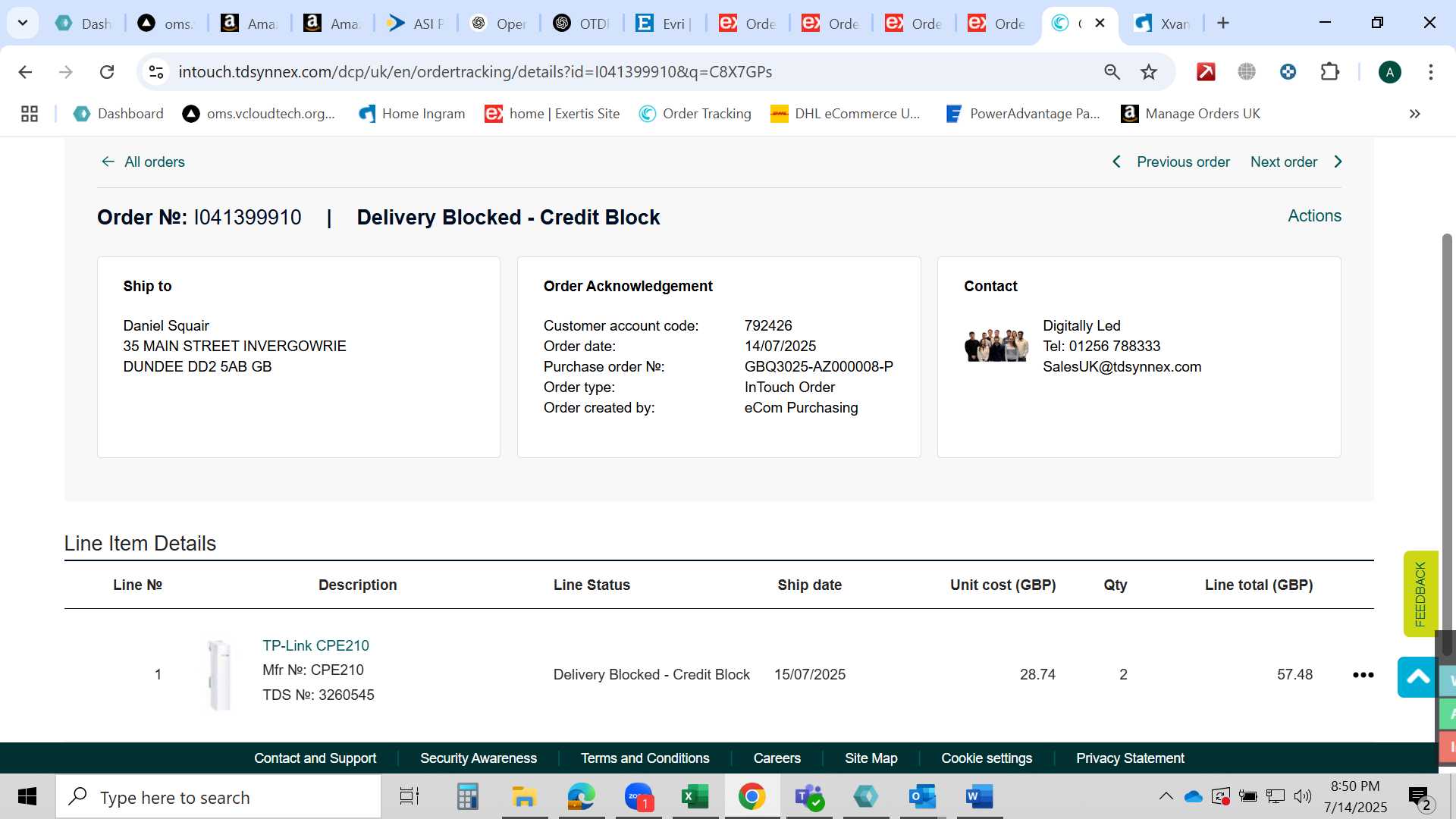
Task: Open Privacy Statement footer link
Action: point(1130,758)
